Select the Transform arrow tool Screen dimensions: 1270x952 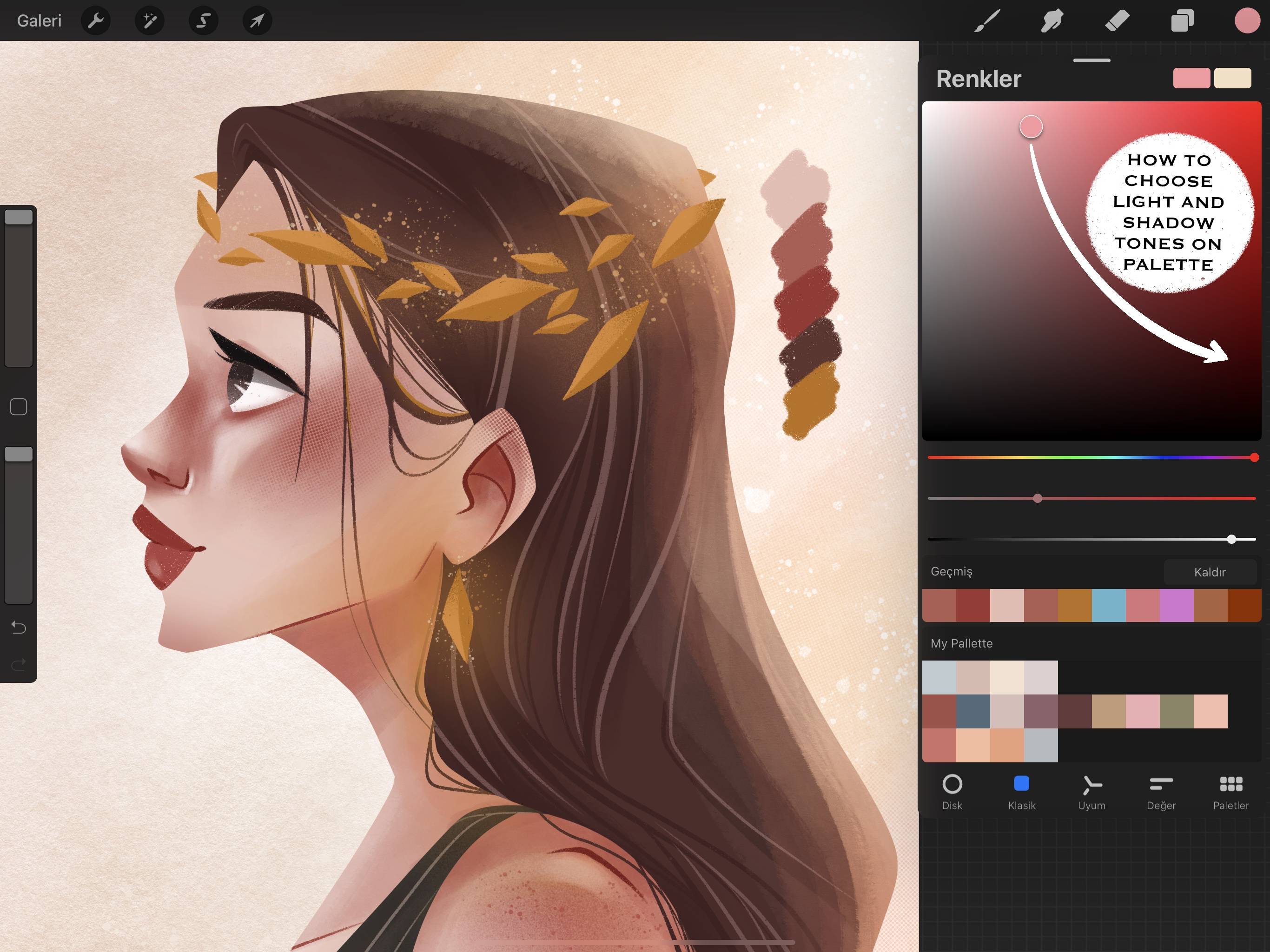point(257,20)
